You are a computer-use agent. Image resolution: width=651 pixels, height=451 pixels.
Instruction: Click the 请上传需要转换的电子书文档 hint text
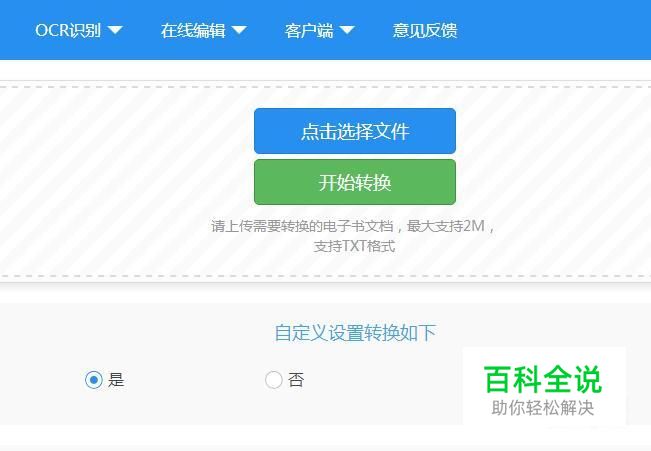pos(302,226)
